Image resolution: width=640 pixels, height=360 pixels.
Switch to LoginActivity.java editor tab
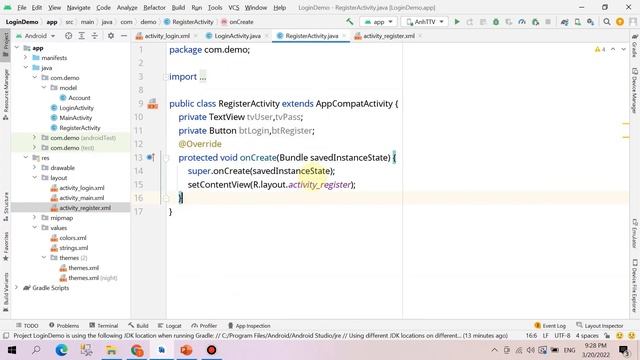238,36
